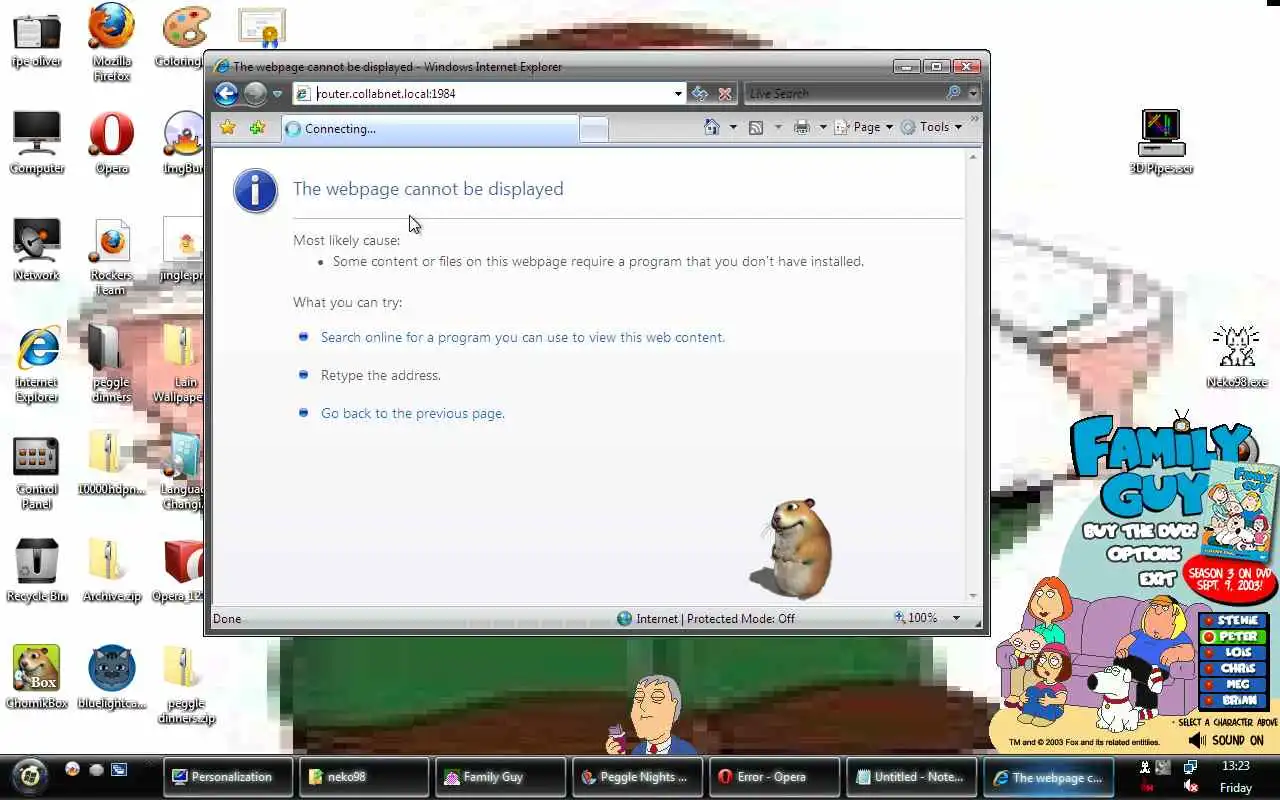
Task: Open the Control Panel desktop icon
Action: 37,472
